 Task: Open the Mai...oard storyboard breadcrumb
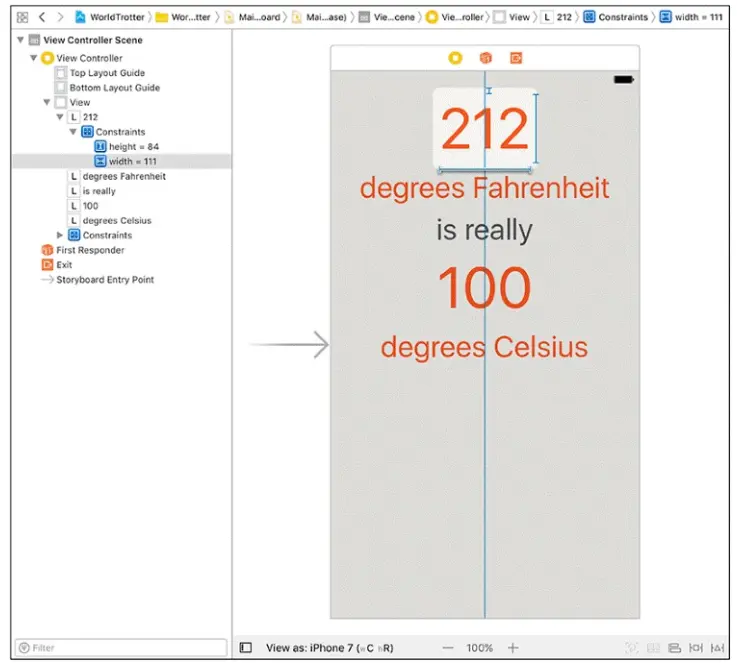pos(252,17)
